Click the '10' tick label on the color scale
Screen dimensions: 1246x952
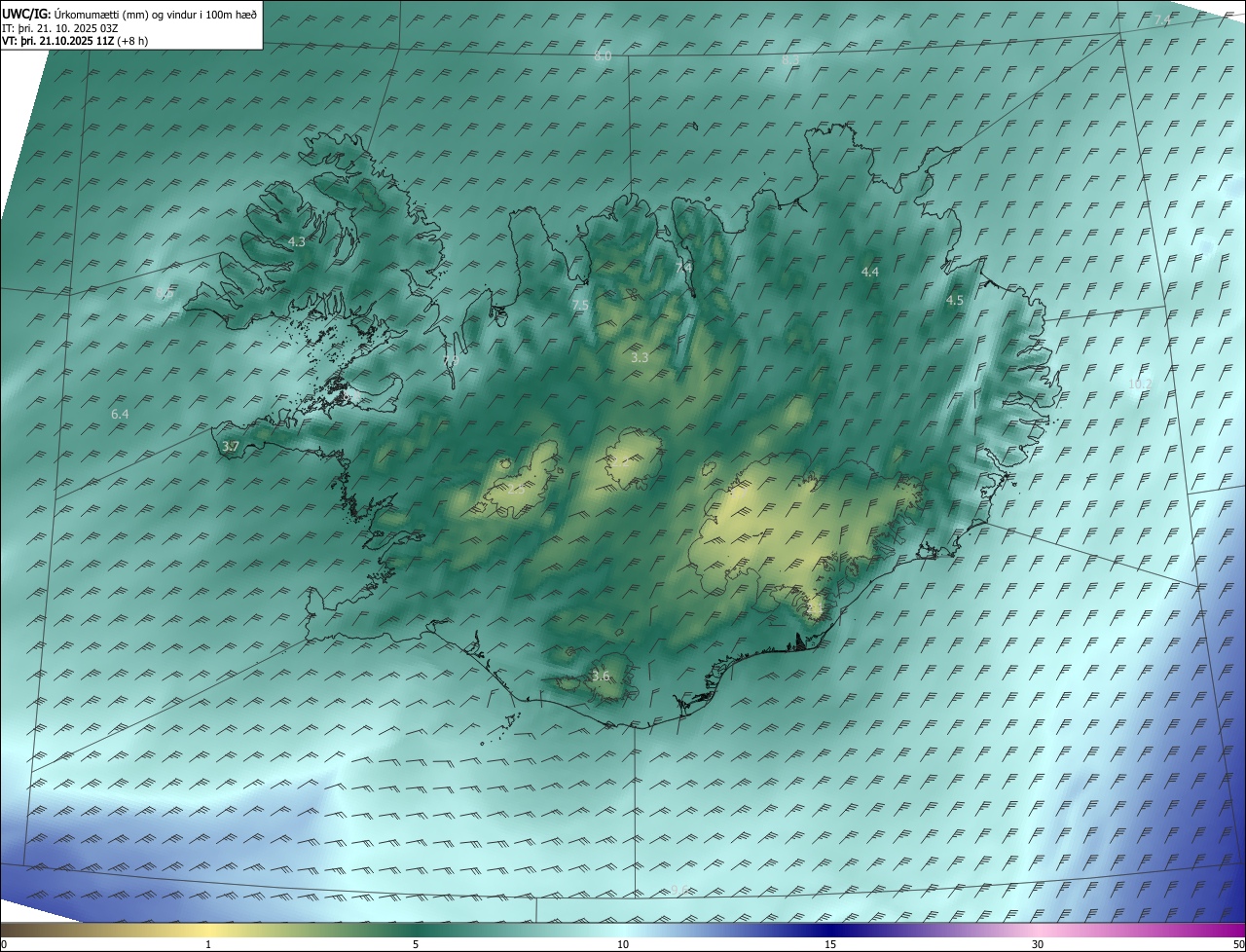pos(623,945)
